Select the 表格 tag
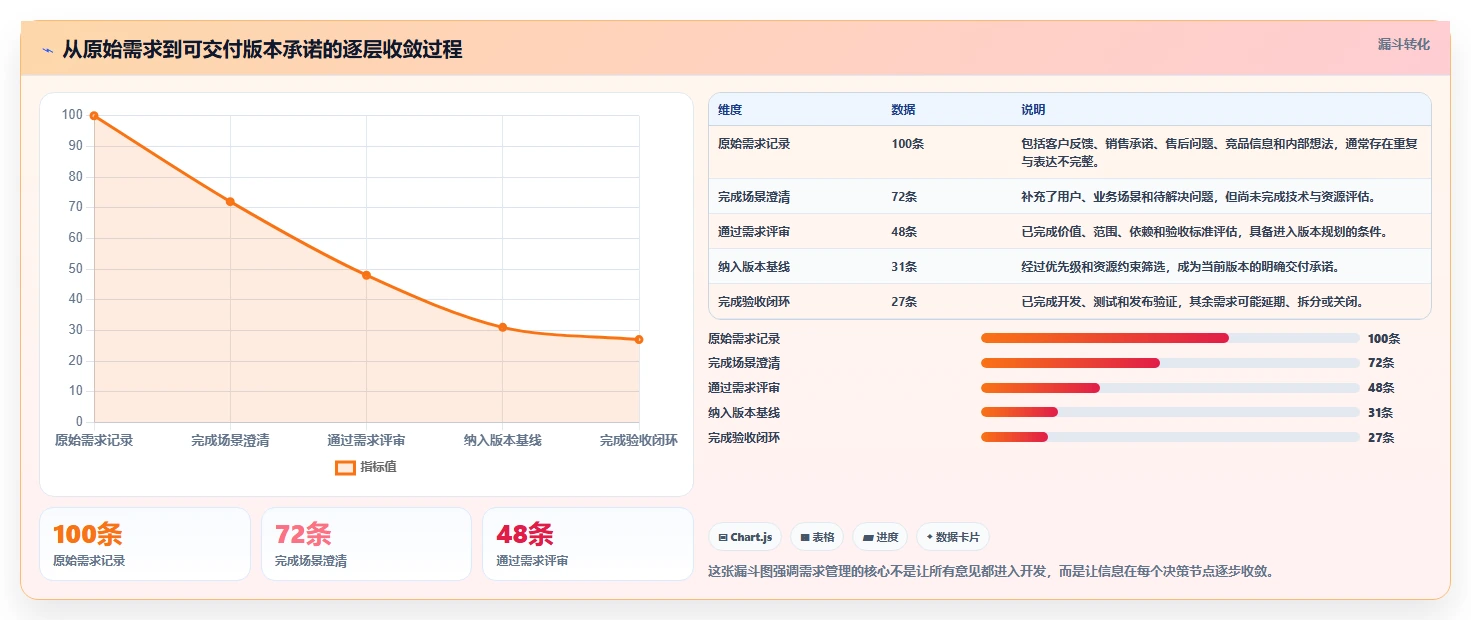This screenshot has height=620, width=1471. (x=817, y=537)
